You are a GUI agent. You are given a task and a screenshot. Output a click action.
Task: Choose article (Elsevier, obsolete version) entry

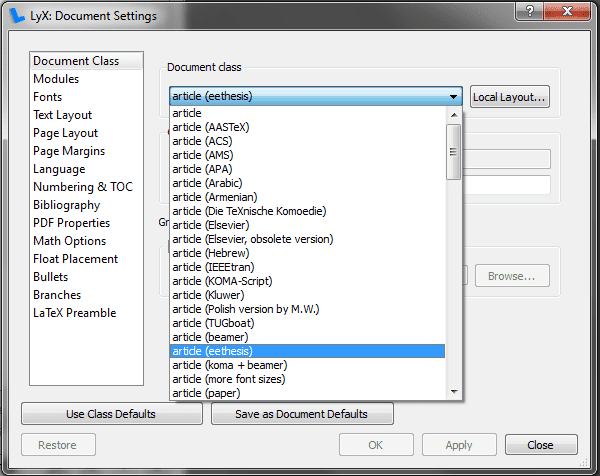(x=253, y=239)
